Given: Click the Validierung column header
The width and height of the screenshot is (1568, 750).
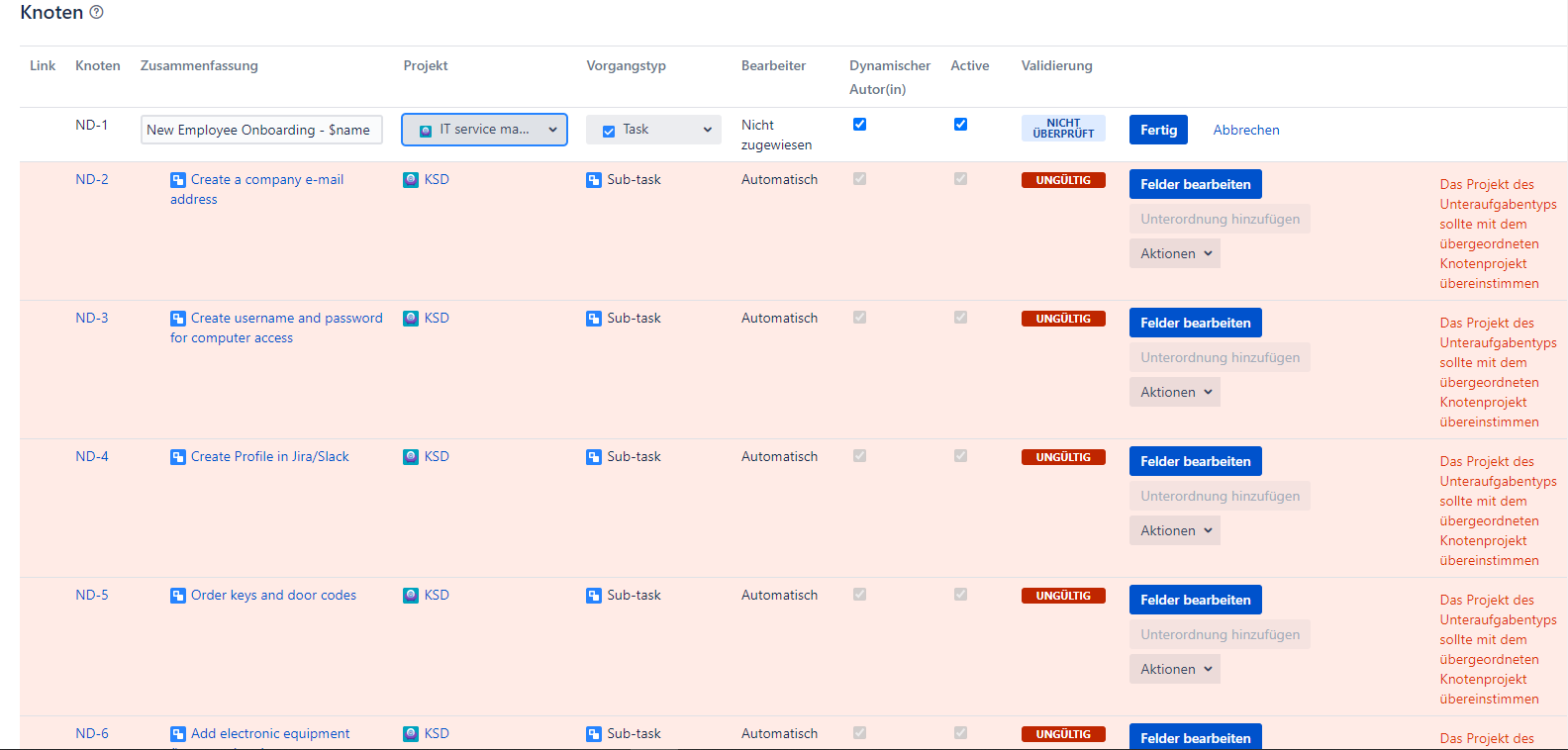Looking at the screenshot, I should point(1056,66).
